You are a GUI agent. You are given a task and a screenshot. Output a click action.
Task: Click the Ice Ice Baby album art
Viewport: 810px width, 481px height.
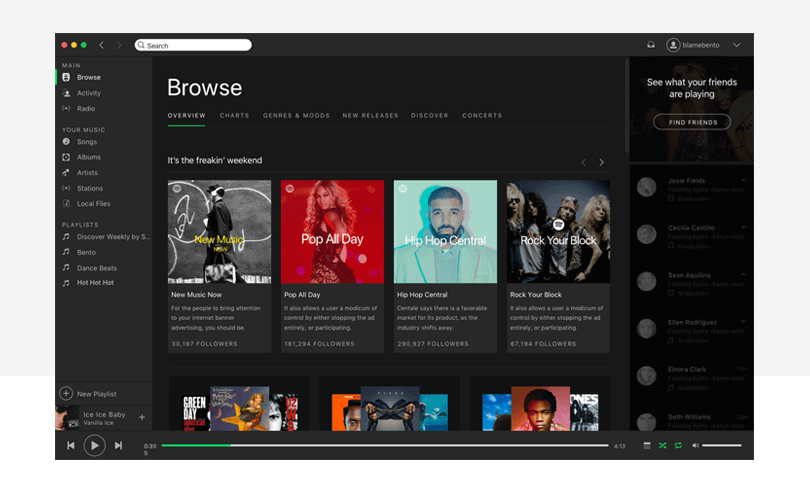pyautogui.click(x=68, y=417)
